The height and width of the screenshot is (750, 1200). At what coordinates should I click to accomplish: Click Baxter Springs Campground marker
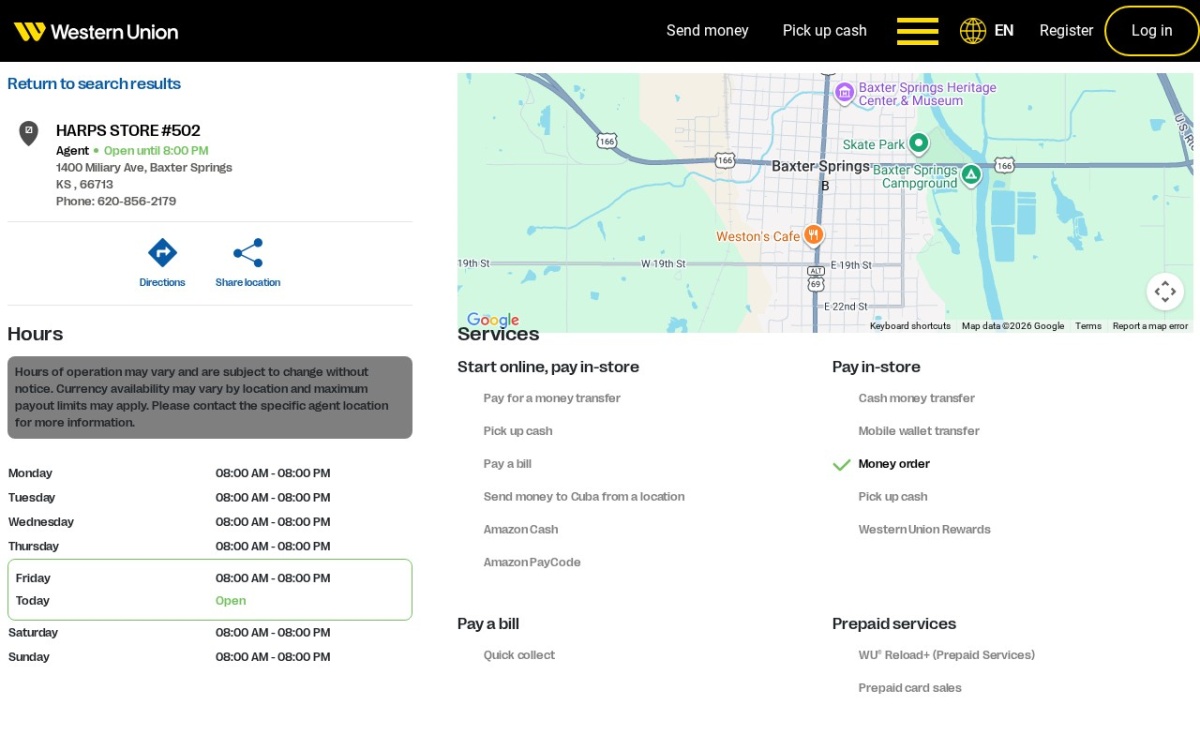click(970, 175)
